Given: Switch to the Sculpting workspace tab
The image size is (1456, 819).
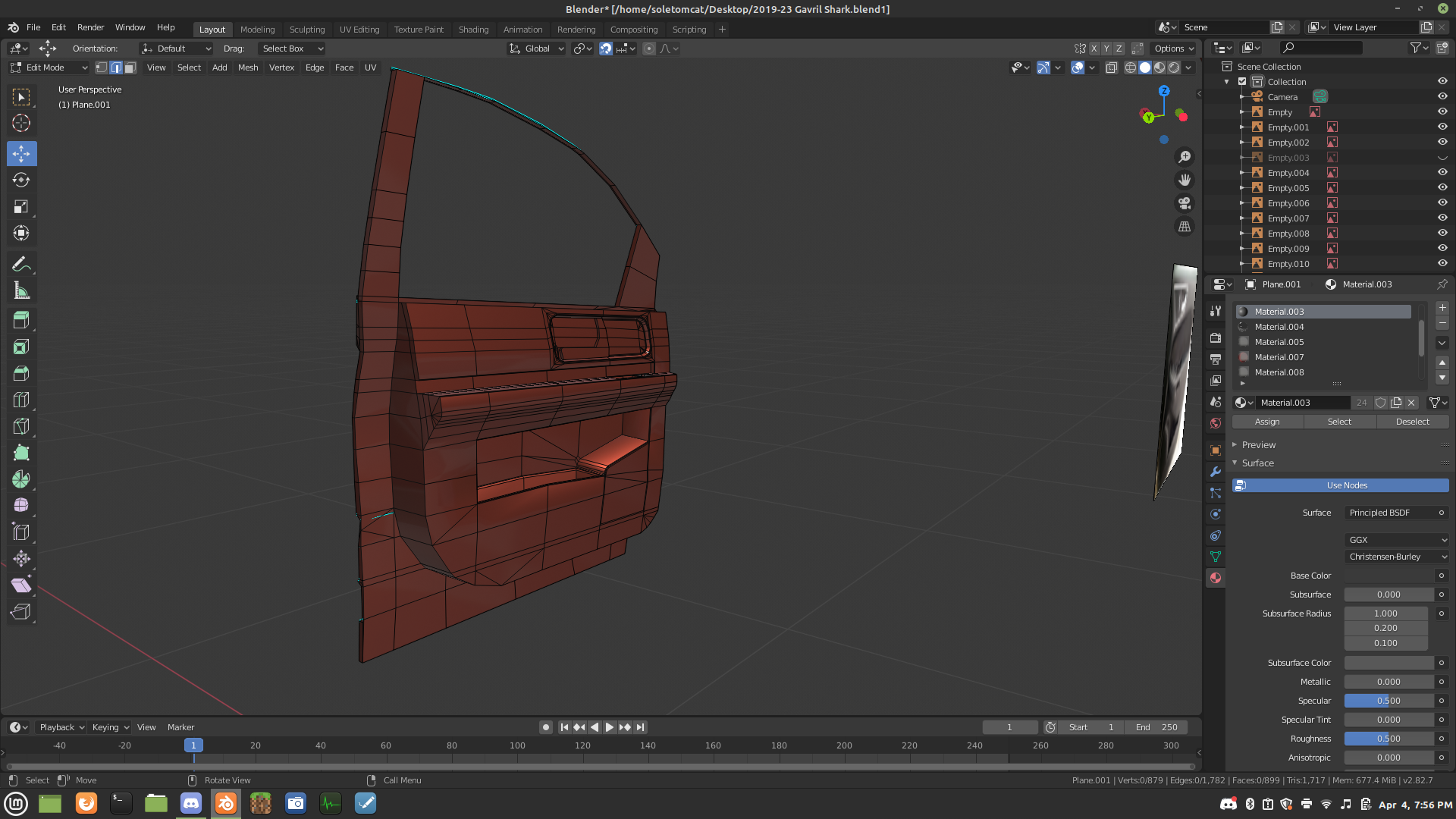Looking at the screenshot, I should pyautogui.click(x=306, y=30).
